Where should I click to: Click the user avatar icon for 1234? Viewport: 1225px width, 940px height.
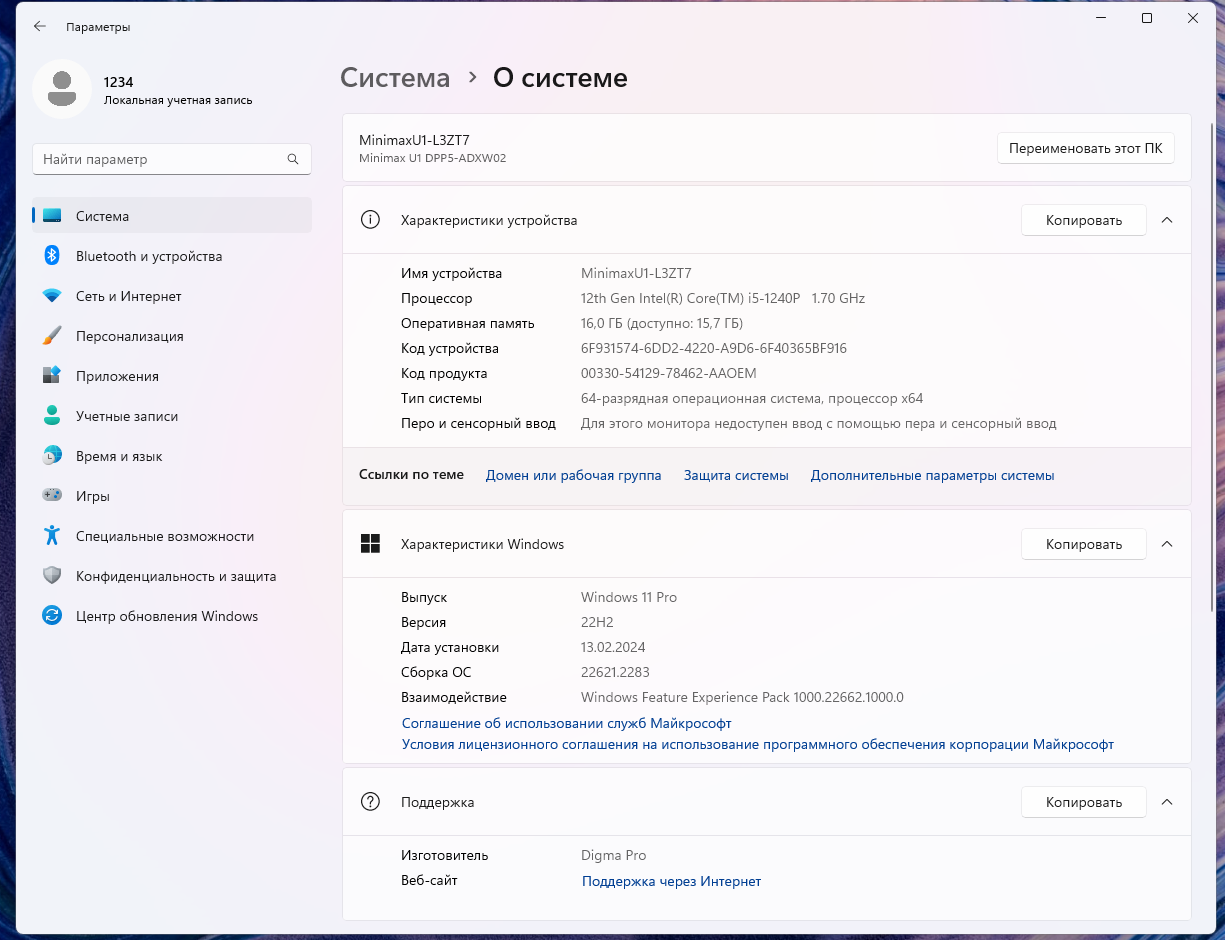[62, 89]
